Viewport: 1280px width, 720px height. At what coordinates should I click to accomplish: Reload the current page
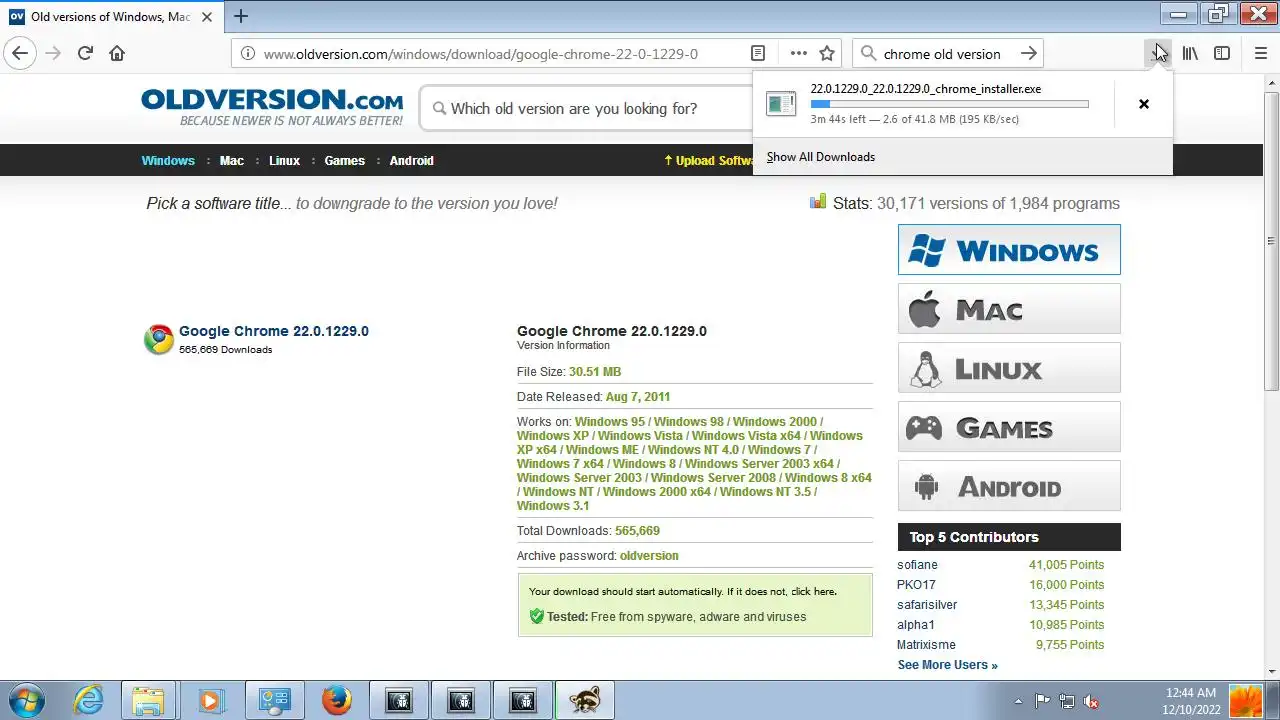pos(85,54)
